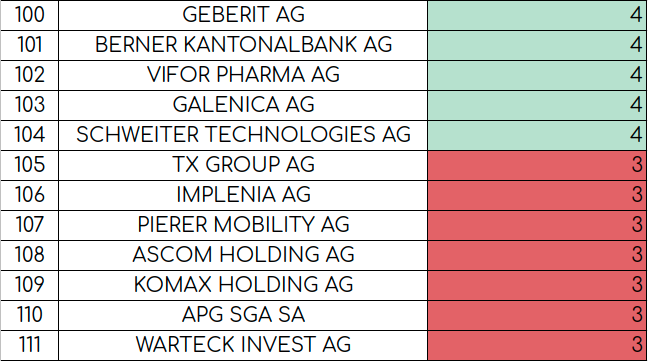Click the green score cell for GEBERIT AG
The image size is (648, 361).
coord(537,15)
